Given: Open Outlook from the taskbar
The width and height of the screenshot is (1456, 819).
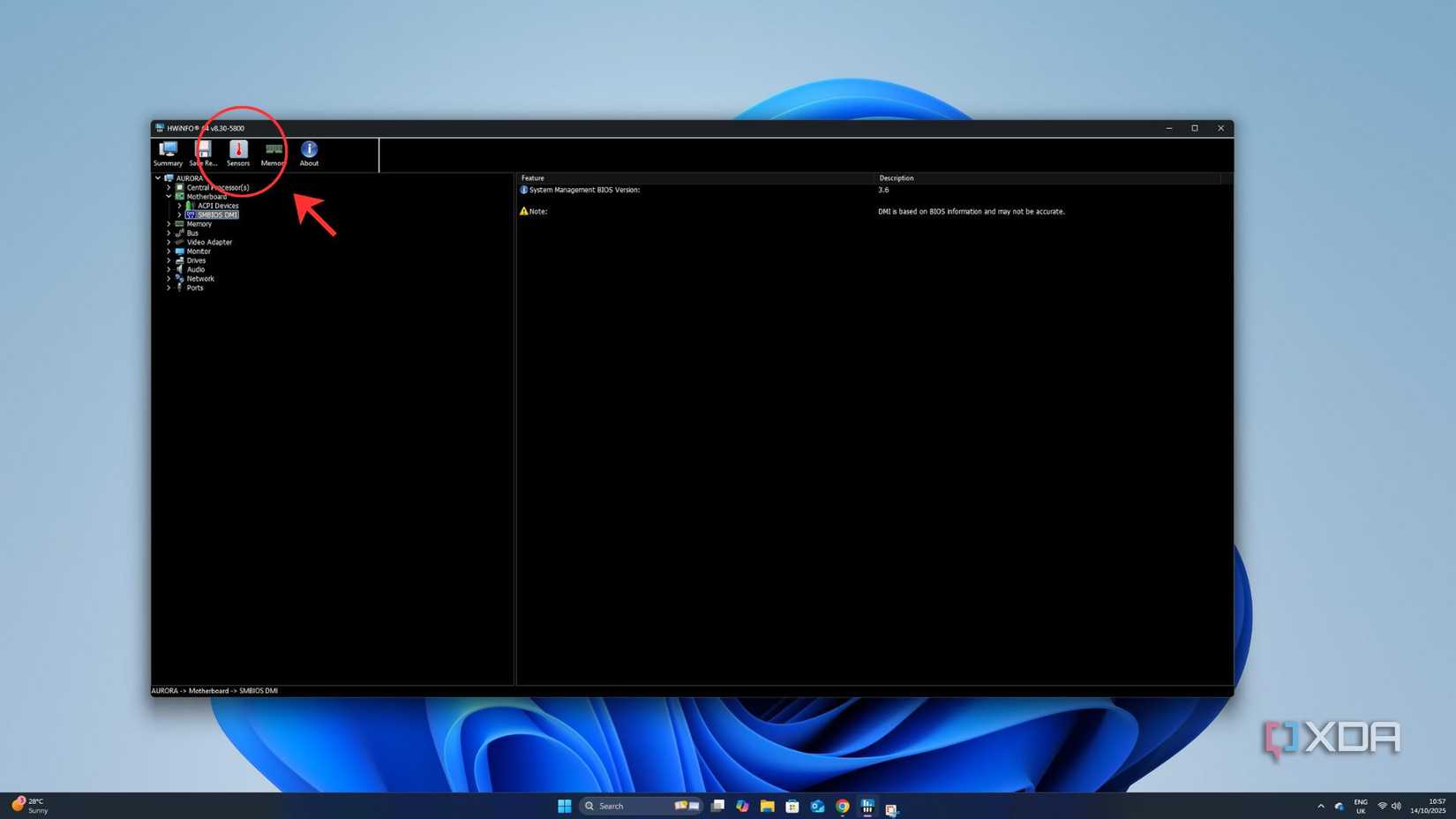Looking at the screenshot, I should pyautogui.click(x=818, y=806).
